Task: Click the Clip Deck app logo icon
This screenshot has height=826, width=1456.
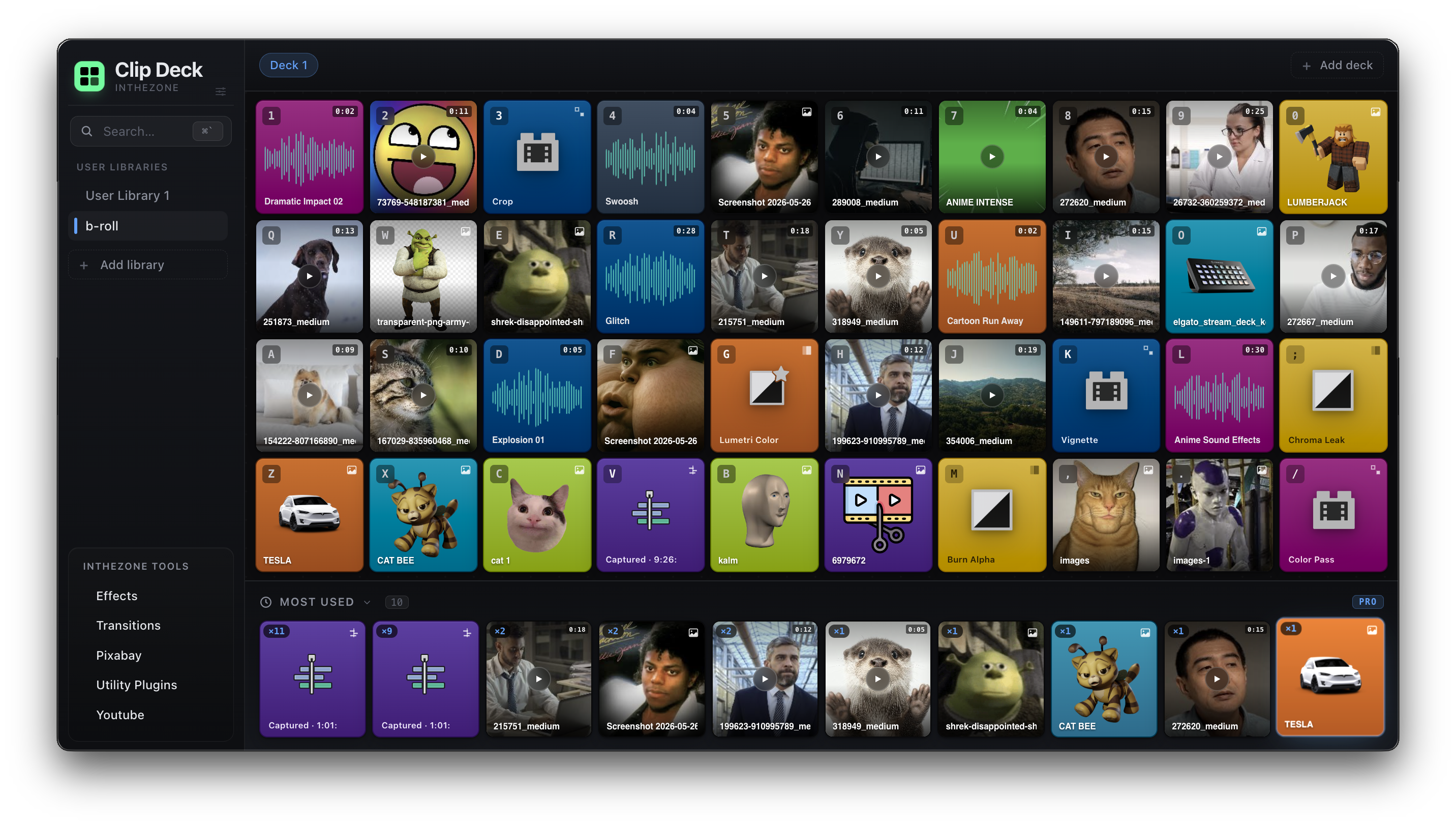Action: tap(89, 76)
